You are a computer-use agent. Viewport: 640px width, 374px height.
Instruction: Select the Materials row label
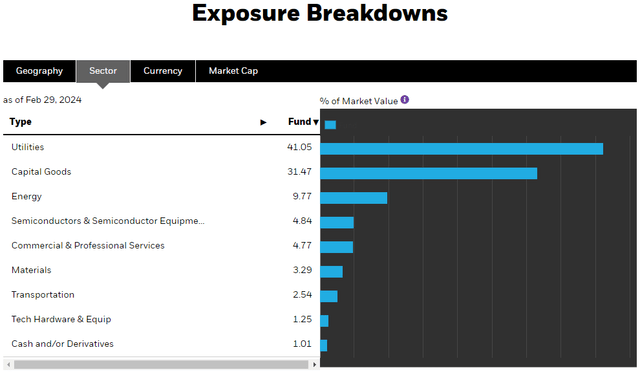click(x=31, y=270)
